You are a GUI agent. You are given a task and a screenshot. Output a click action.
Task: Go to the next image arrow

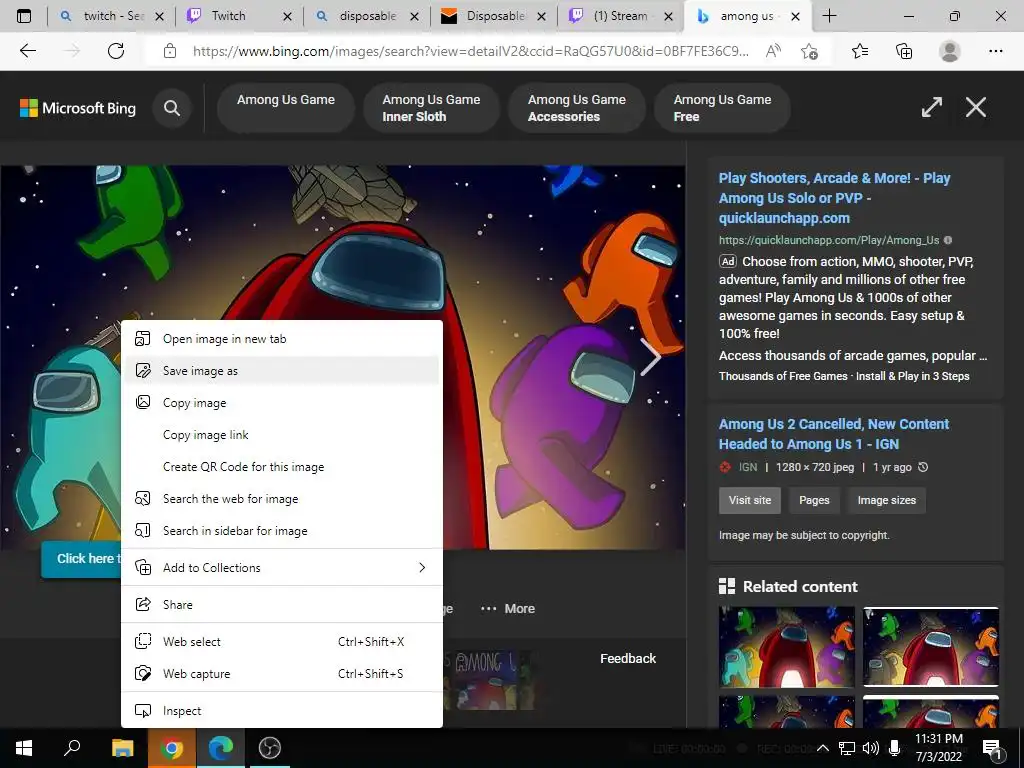click(x=650, y=357)
